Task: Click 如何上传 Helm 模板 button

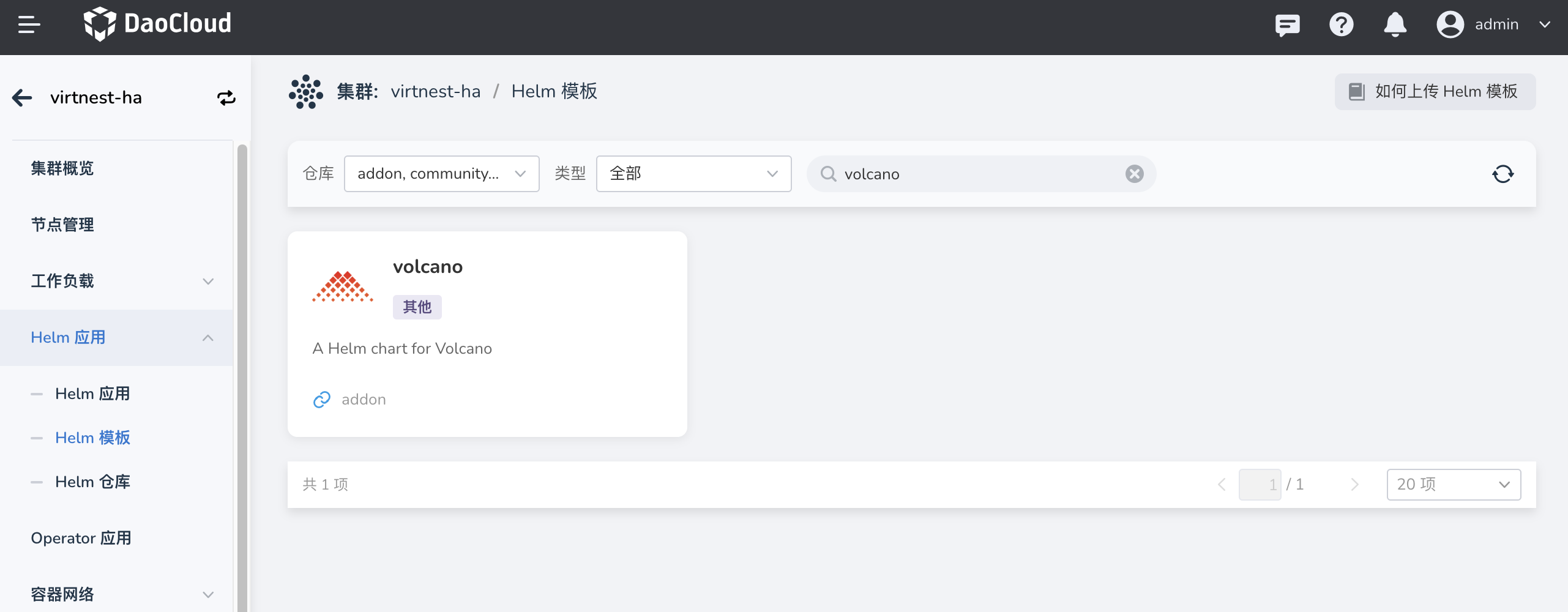Action: [x=1435, y=92]
